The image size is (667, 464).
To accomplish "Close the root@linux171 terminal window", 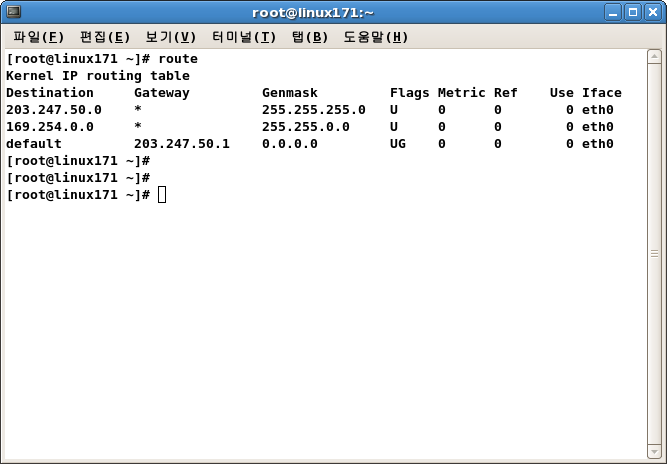I will tap(653, 12).
